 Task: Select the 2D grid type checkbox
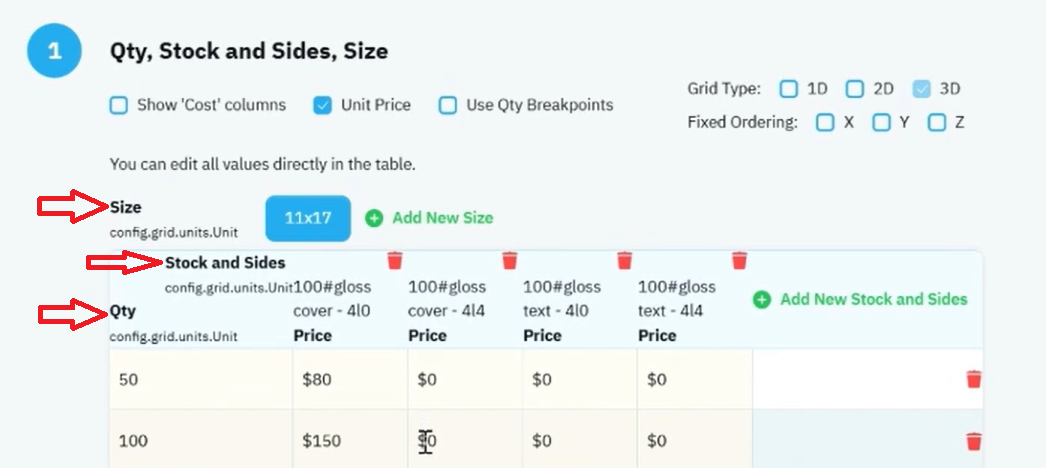[855, 89]
